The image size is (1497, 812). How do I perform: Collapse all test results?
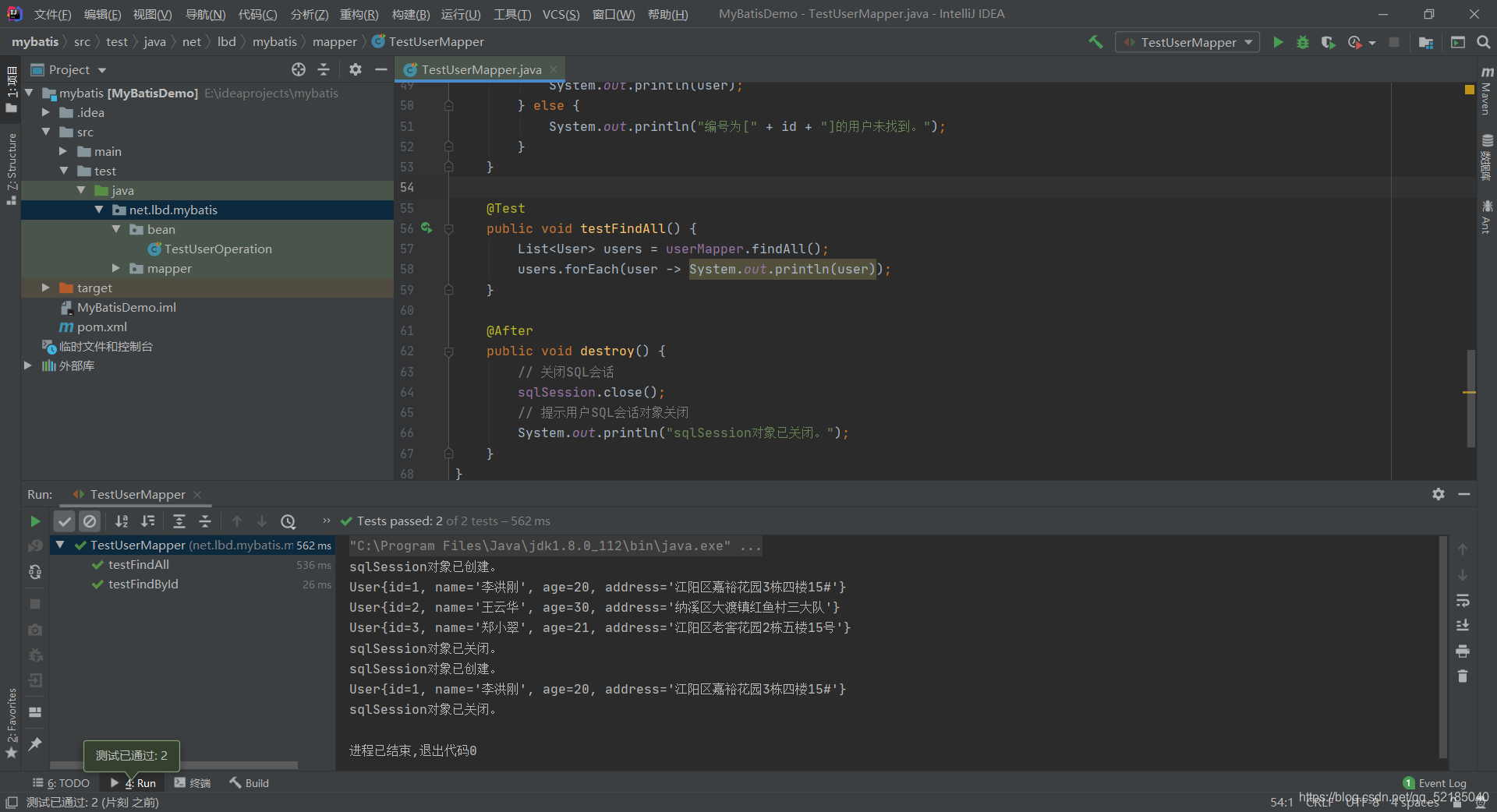coord(205,521)
